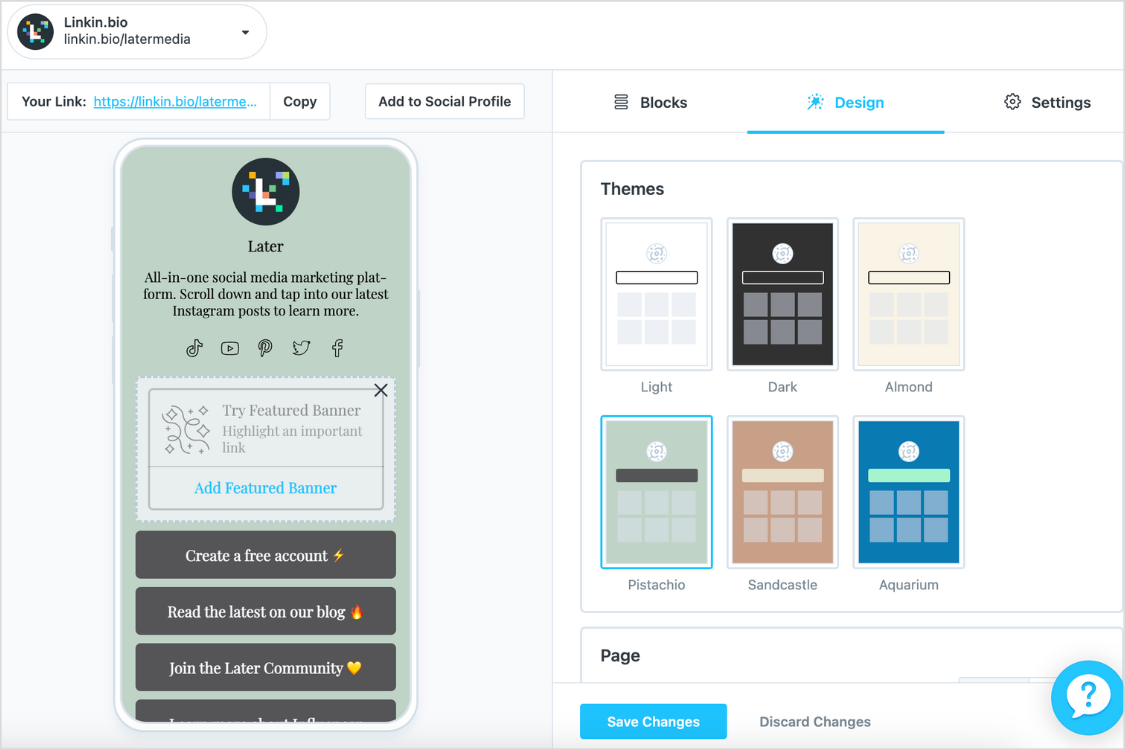The height and width of the screenshot is (750, 1125).
Task: Click the Try Featured Banner text
Action: click(291, 411)
